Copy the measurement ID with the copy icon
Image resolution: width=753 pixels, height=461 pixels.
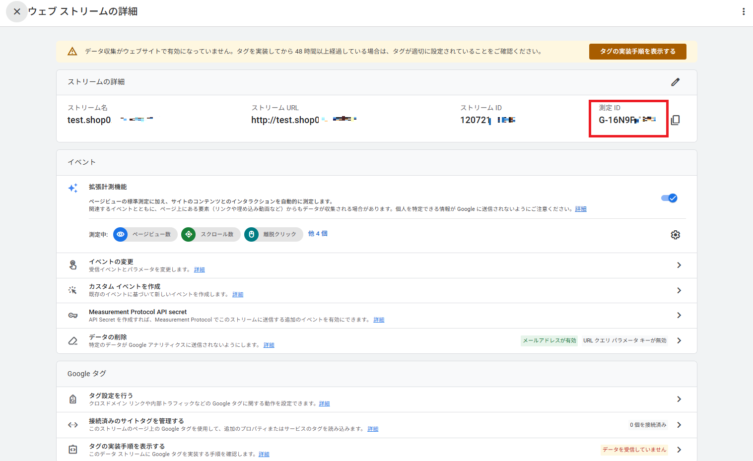pyautogui.click(x=675, y=120)
